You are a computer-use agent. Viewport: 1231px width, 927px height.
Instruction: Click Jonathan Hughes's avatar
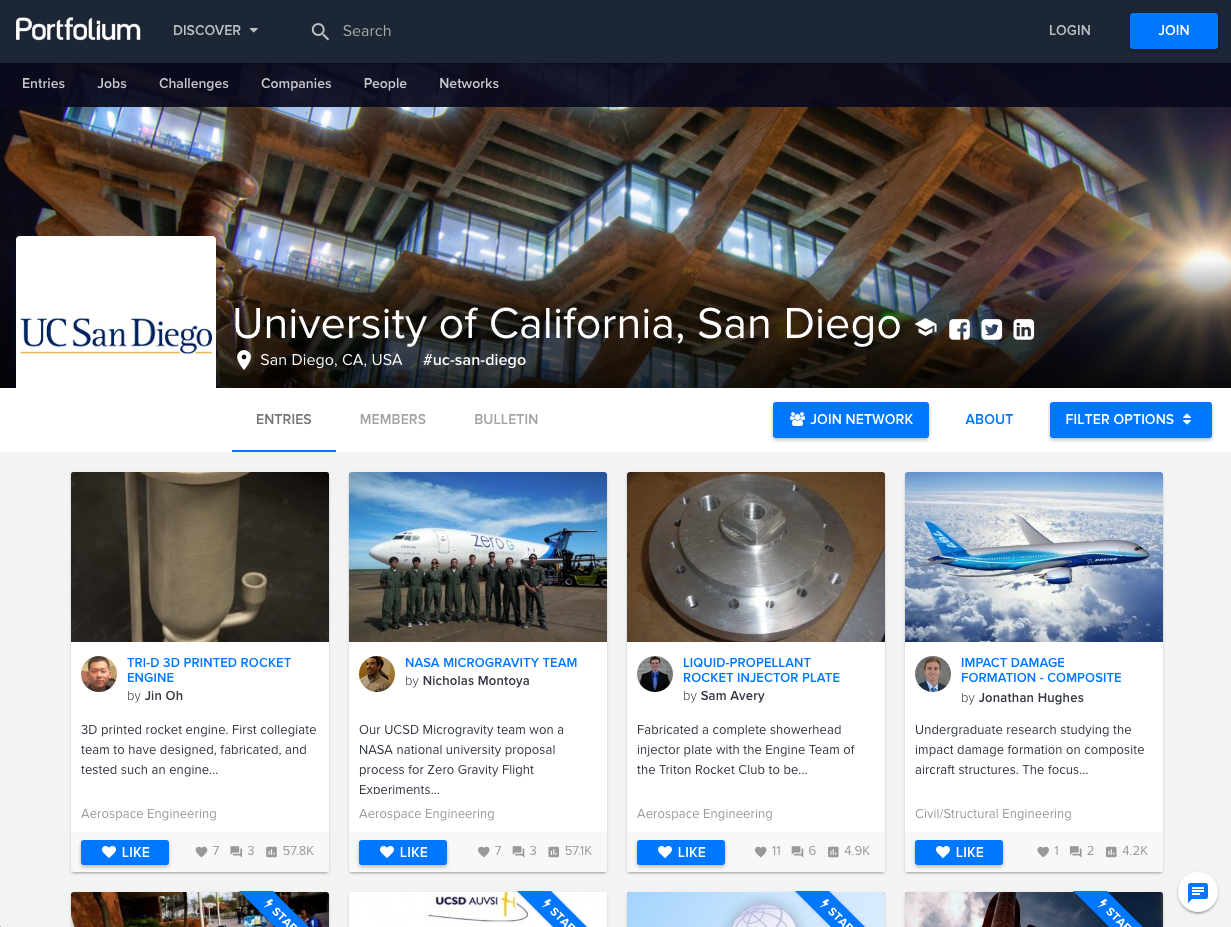coord(933,674)
